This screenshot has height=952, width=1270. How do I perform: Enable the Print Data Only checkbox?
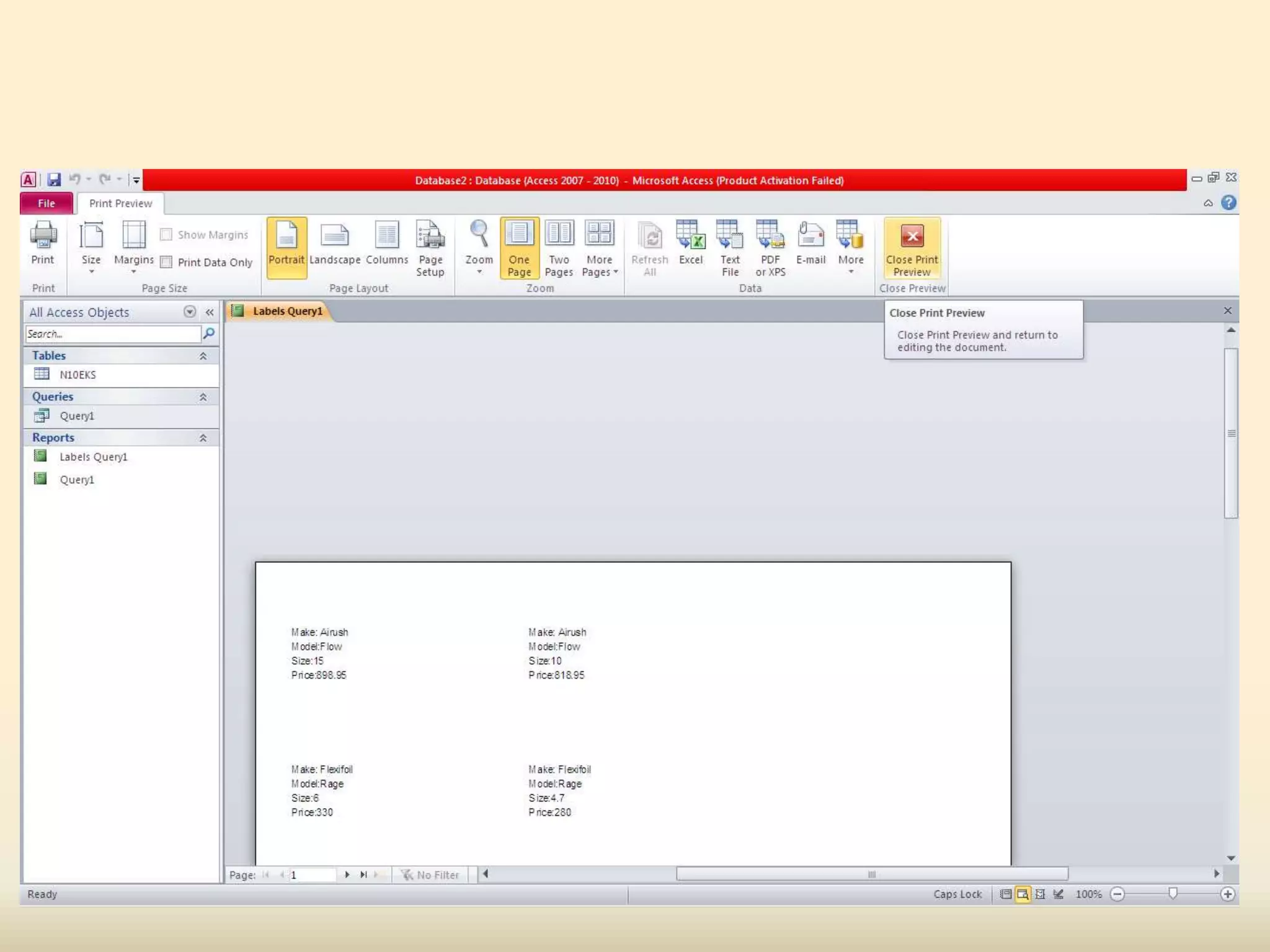tap(166, 262)
